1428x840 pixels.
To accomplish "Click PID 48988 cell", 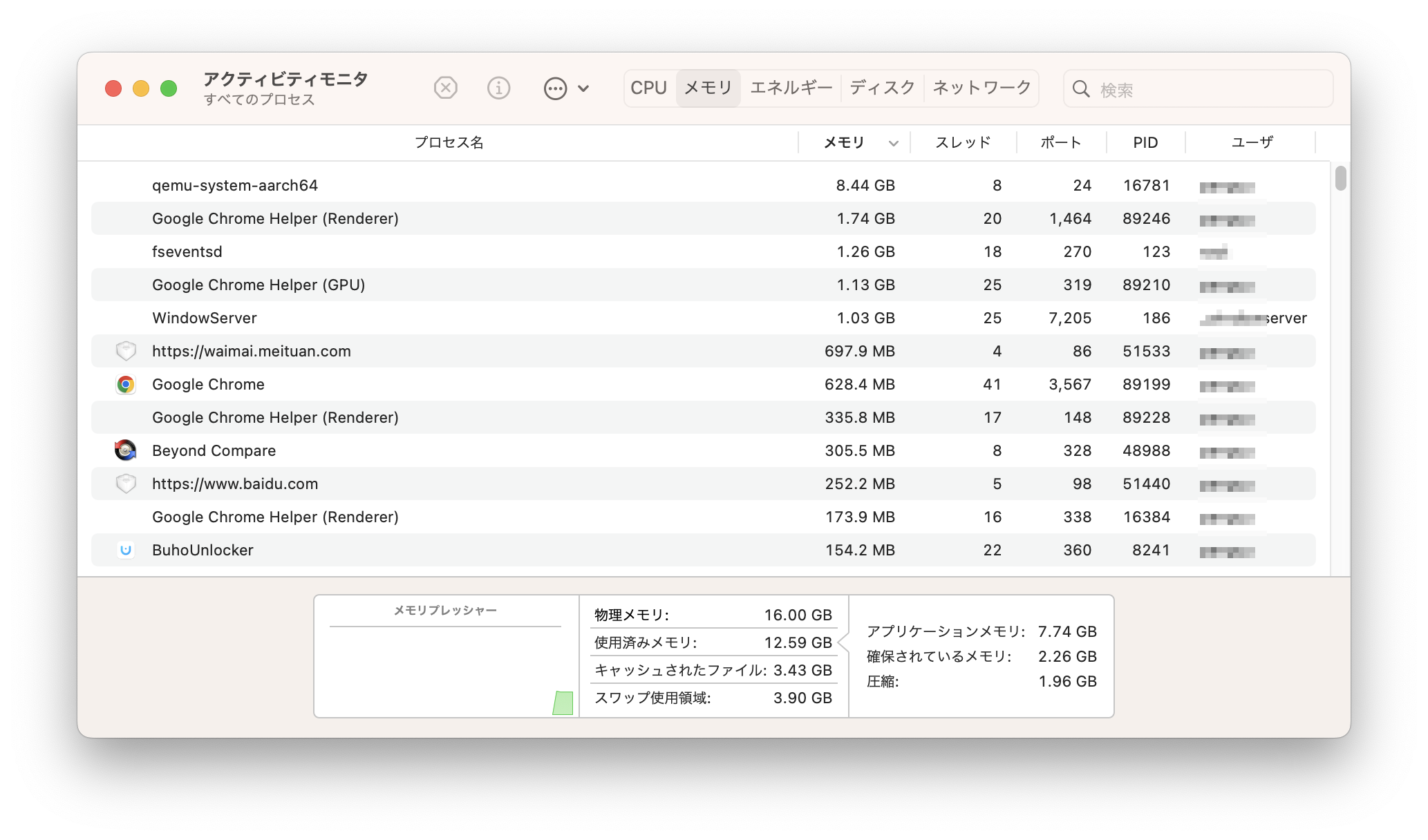I will tap(1147, 450).
